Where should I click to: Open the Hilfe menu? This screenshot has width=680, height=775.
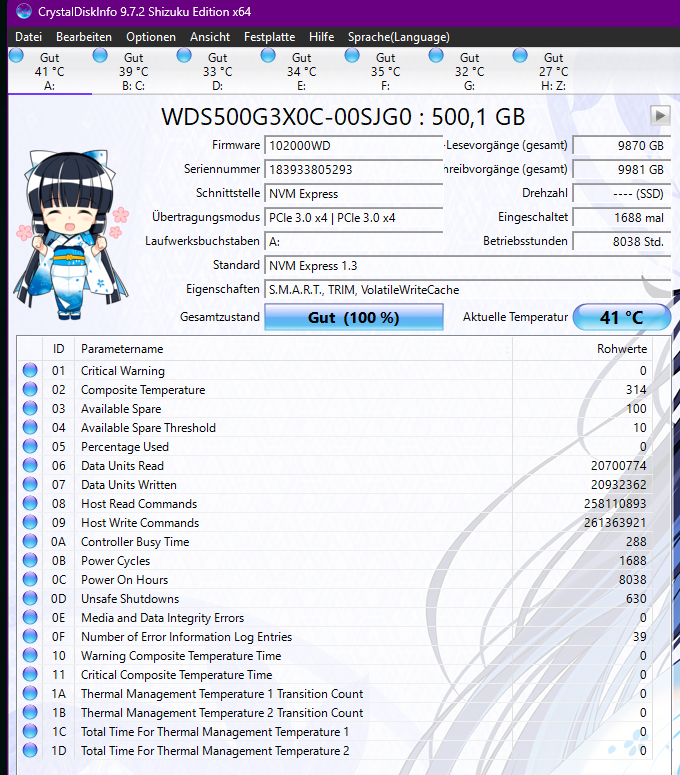(321, 37)
